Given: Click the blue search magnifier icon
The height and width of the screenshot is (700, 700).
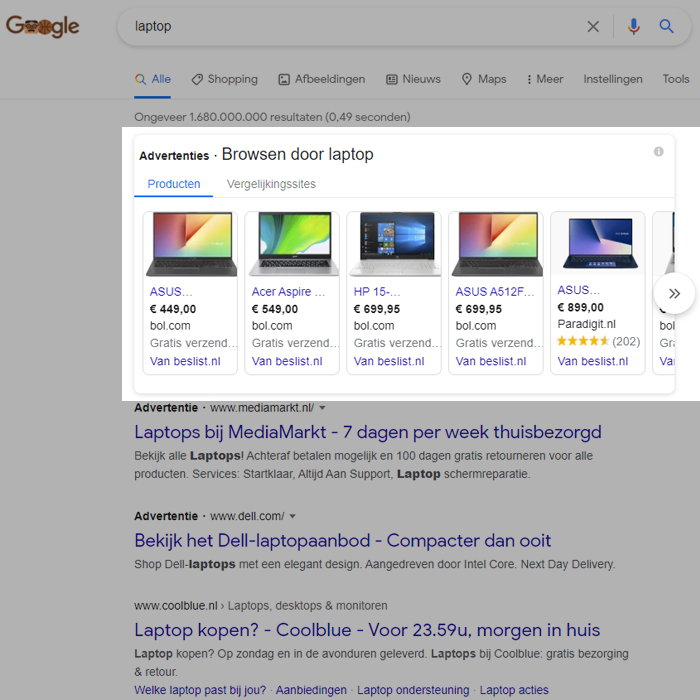Looking at the screenshot, I should point(666,26).
